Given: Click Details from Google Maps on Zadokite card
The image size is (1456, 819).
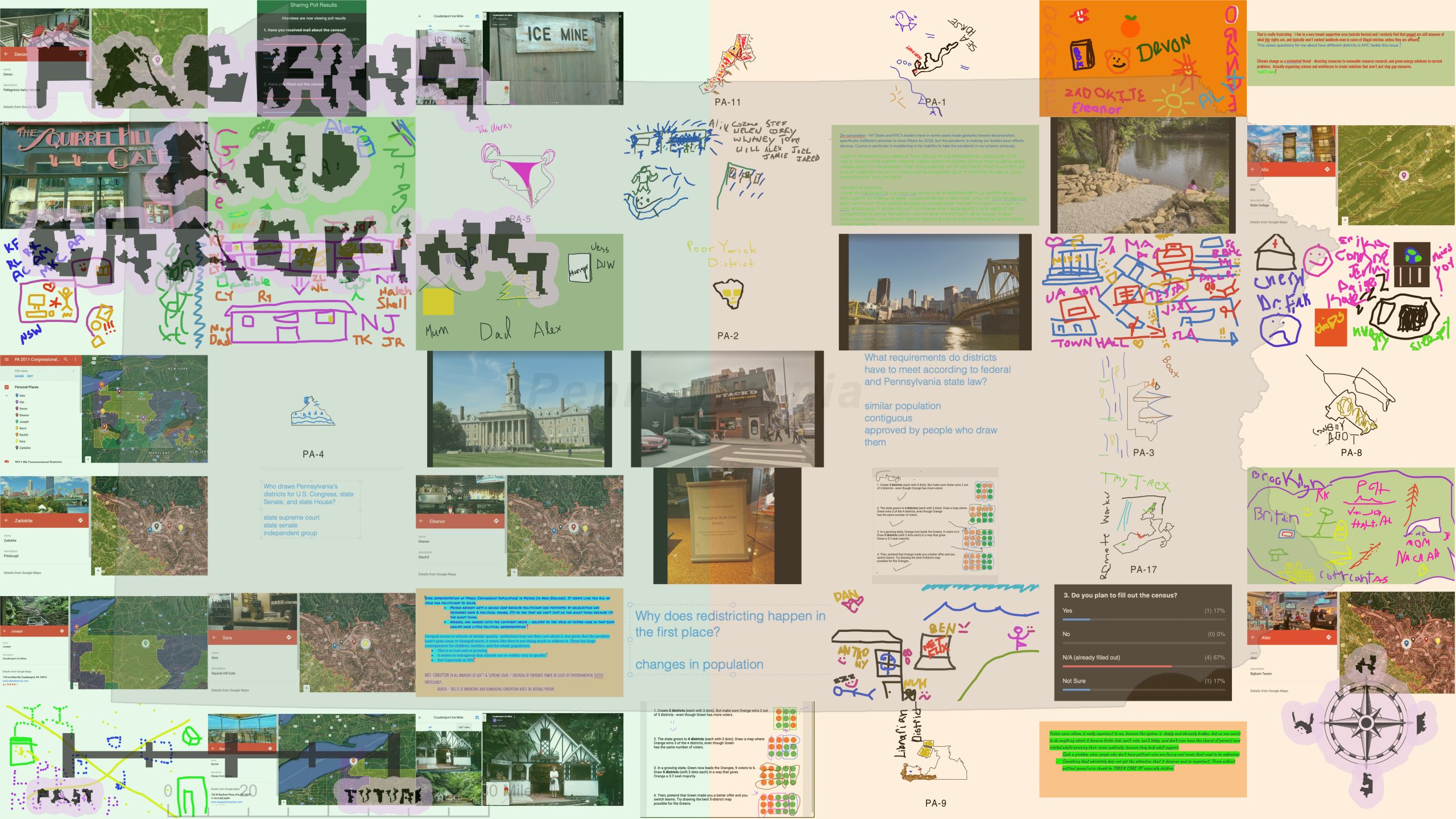Looking at the screenshot, I should 22,573.
